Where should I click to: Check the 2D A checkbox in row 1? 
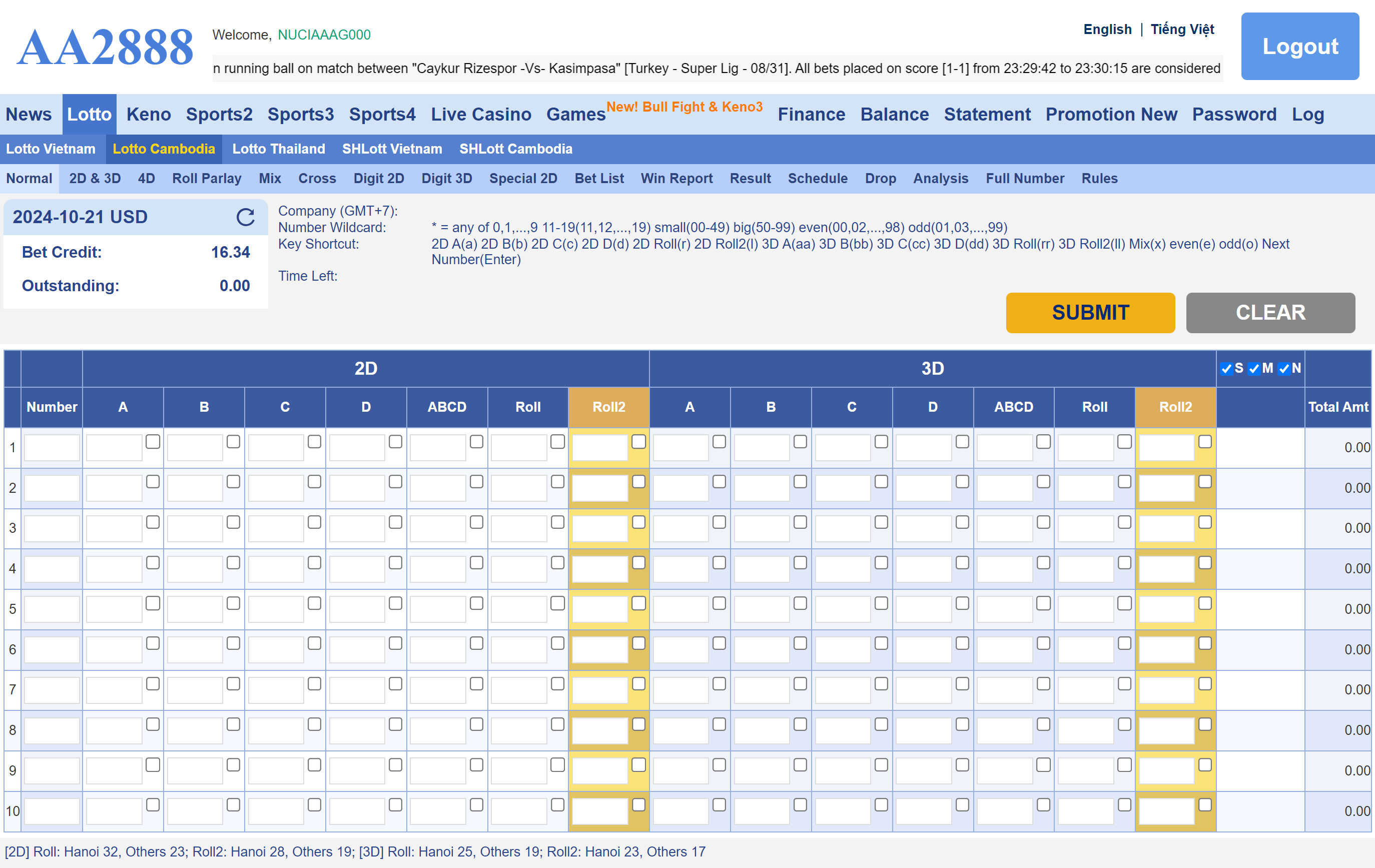tap(153, 441)
